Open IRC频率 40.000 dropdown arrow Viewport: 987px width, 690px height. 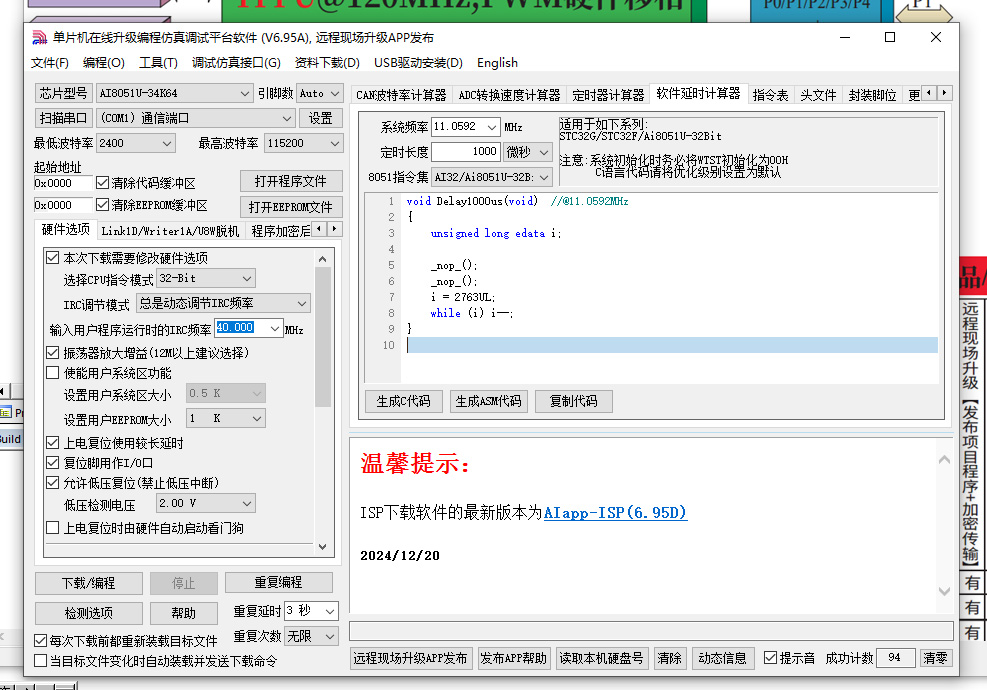tap(274, 329)
